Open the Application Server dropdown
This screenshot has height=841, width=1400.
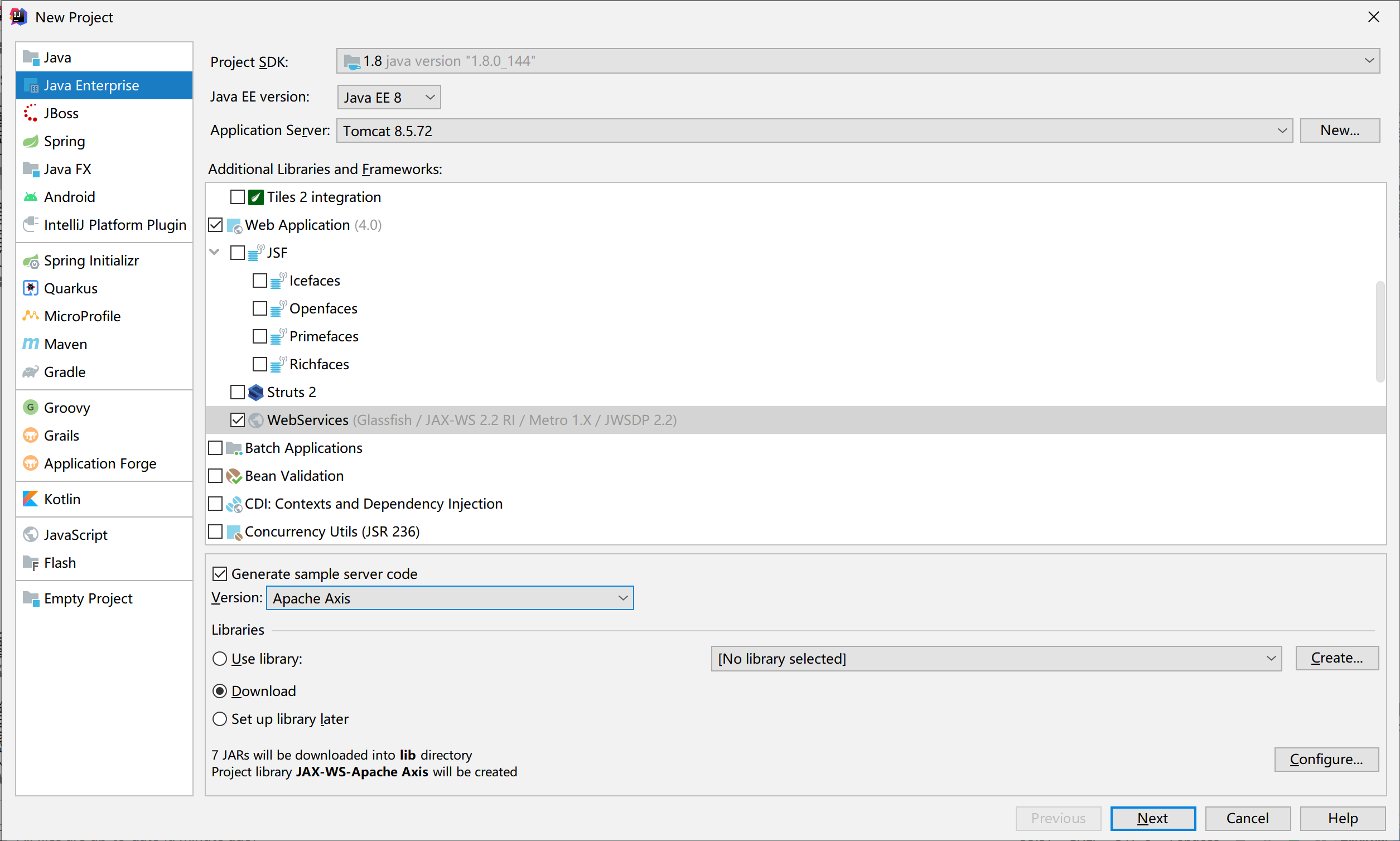pyautogui.click(x=814, y=131)
